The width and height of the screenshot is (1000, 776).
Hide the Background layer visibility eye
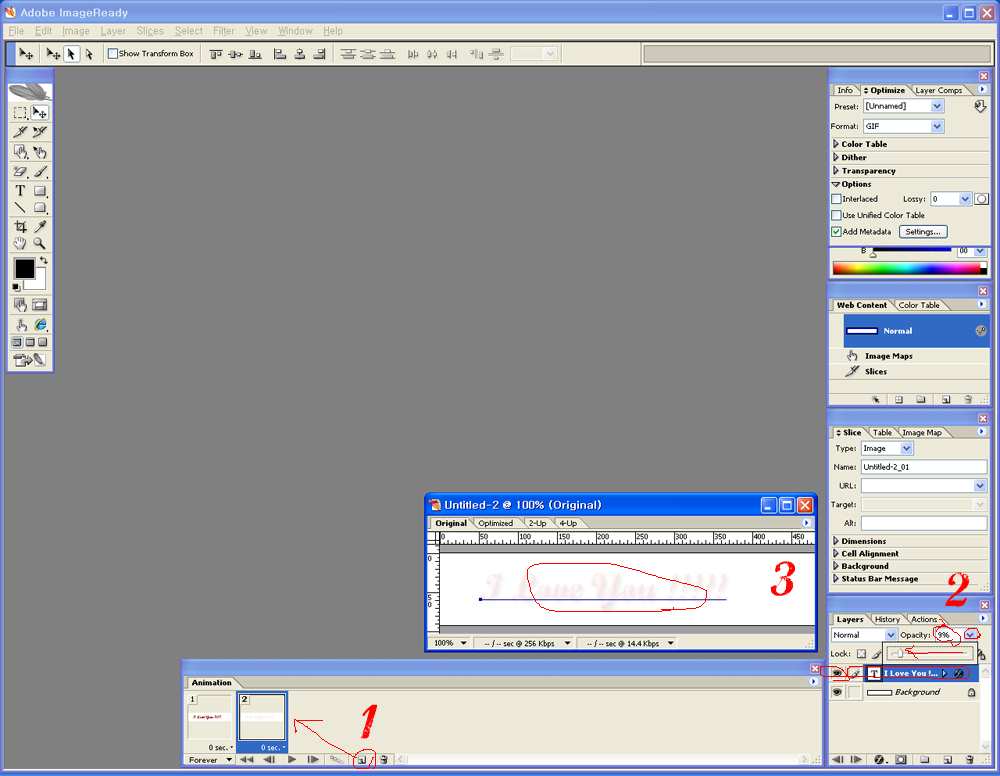pyautogui.click(x=837, y=692)
